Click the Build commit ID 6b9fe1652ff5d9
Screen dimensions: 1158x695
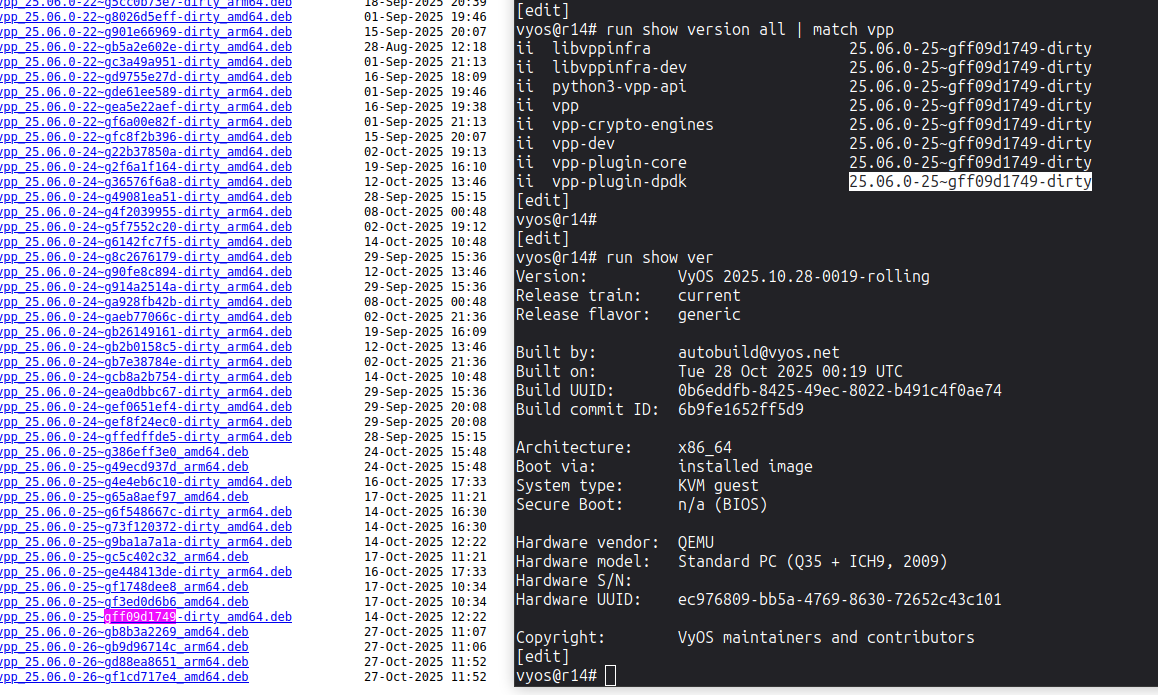click(740, 409)
